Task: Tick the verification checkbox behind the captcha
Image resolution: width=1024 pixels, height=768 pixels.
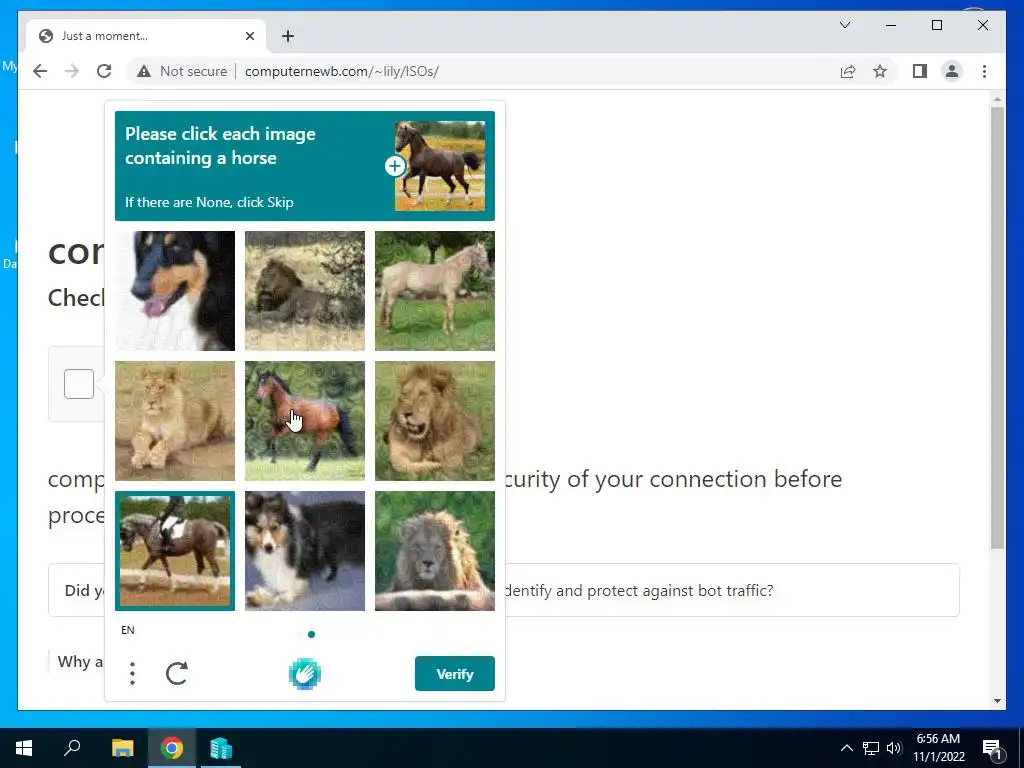Action: click(x=79, y=384)
